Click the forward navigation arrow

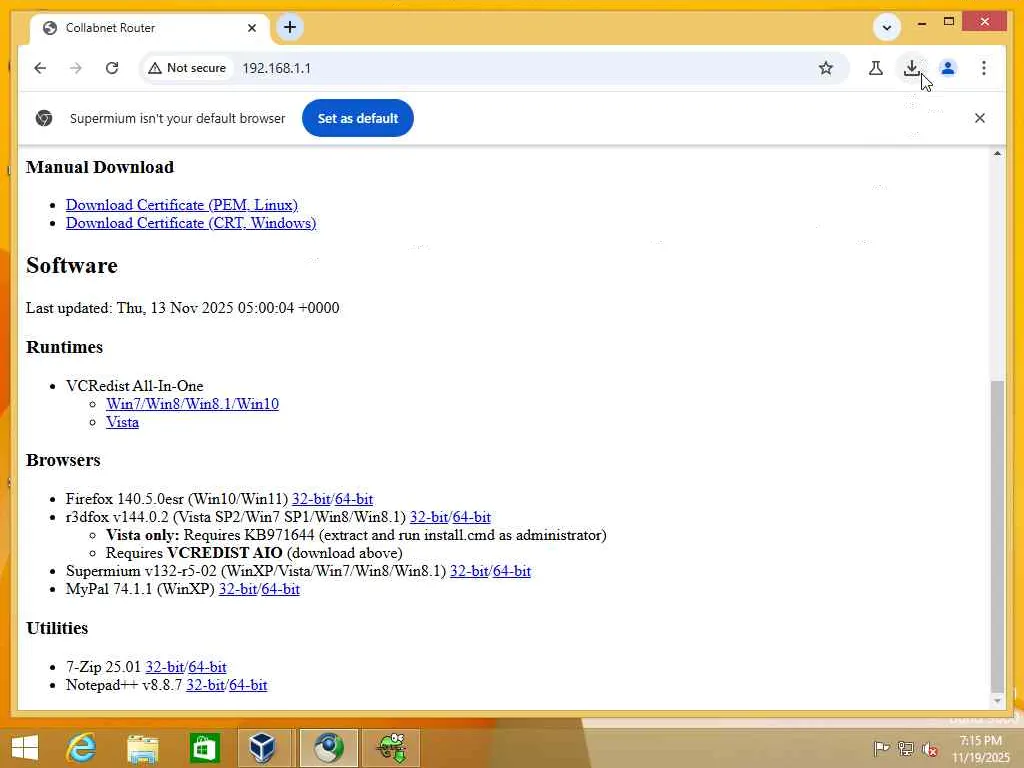76,68
